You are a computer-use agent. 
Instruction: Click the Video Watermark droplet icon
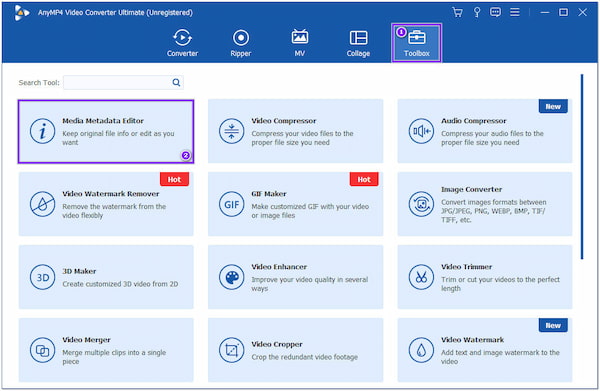click(421, 350)
